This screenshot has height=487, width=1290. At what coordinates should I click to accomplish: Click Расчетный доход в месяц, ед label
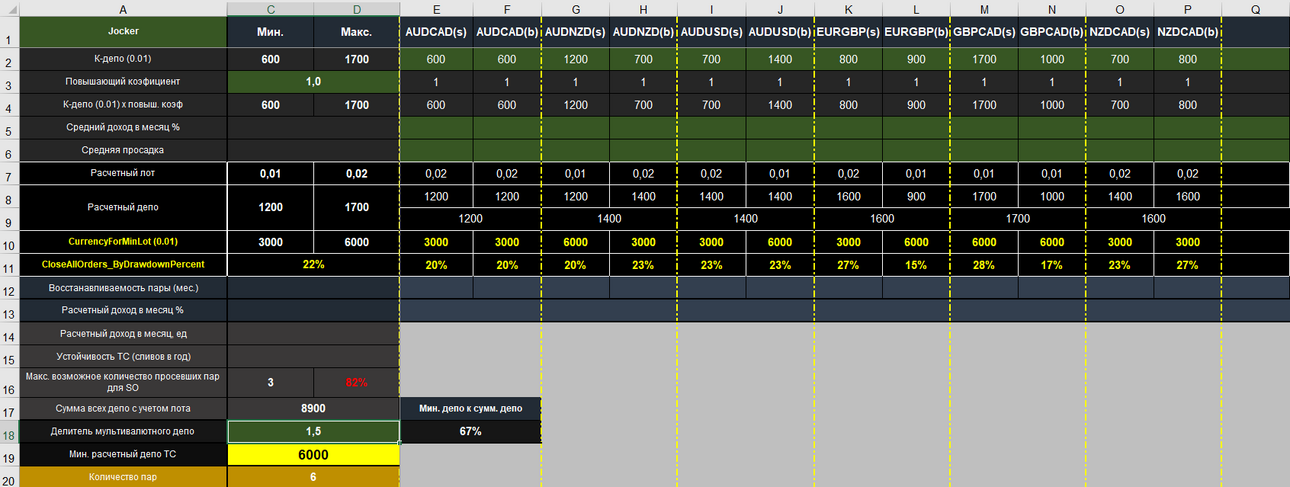pyautogui.click(x=123, y=334)
